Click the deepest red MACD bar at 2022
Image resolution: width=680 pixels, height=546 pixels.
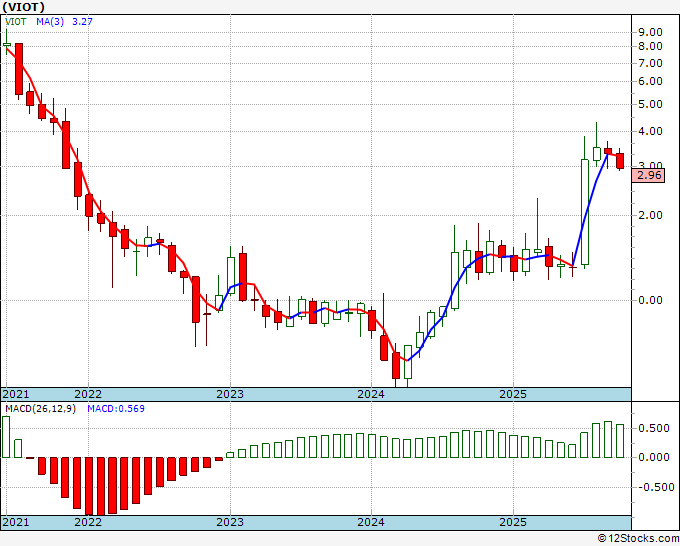pyautogui.click(x=89, y=486)
